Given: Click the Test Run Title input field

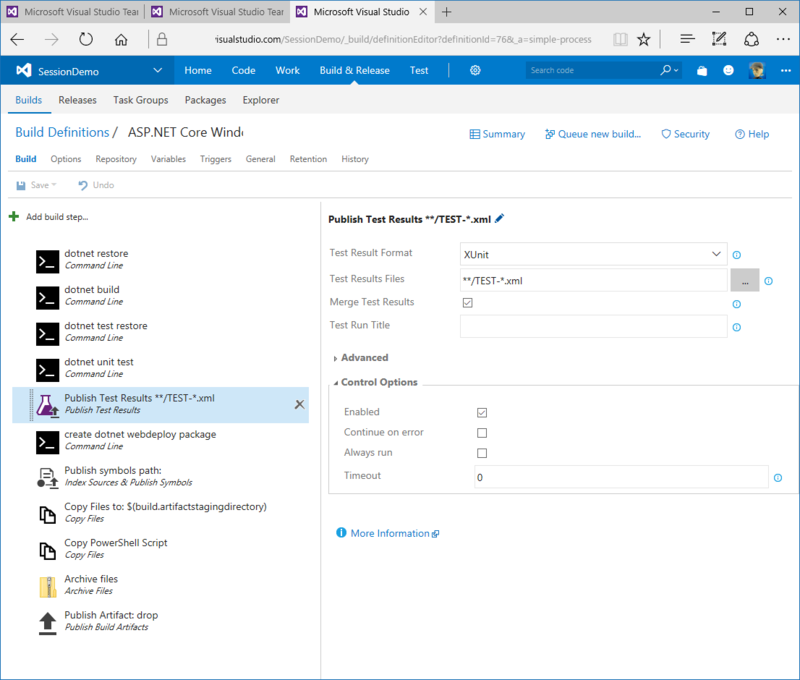Looking at the screenshot, I should 593,326.
